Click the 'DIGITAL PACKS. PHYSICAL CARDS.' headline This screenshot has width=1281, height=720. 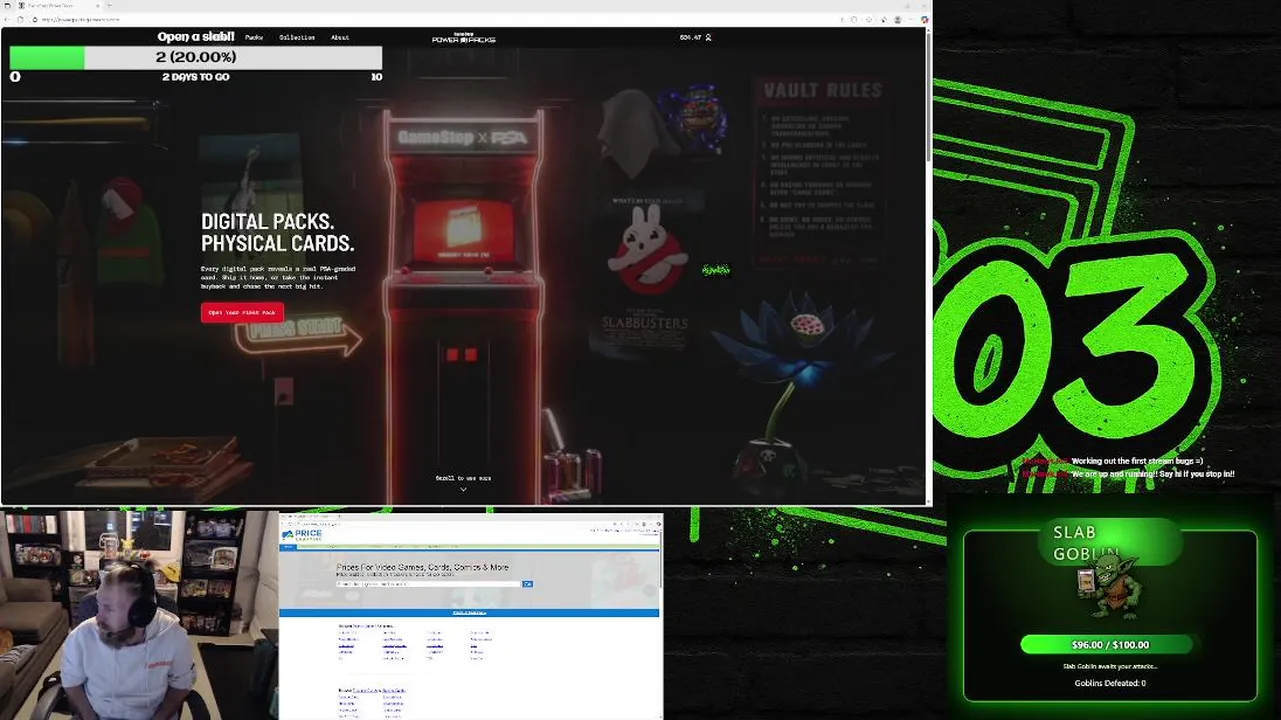(278, 233)
